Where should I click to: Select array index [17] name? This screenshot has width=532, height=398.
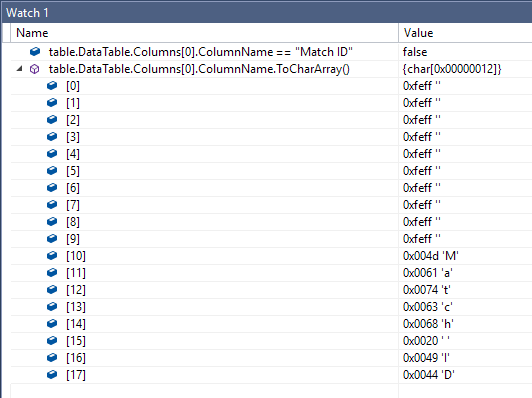click(x=76, y=375)
